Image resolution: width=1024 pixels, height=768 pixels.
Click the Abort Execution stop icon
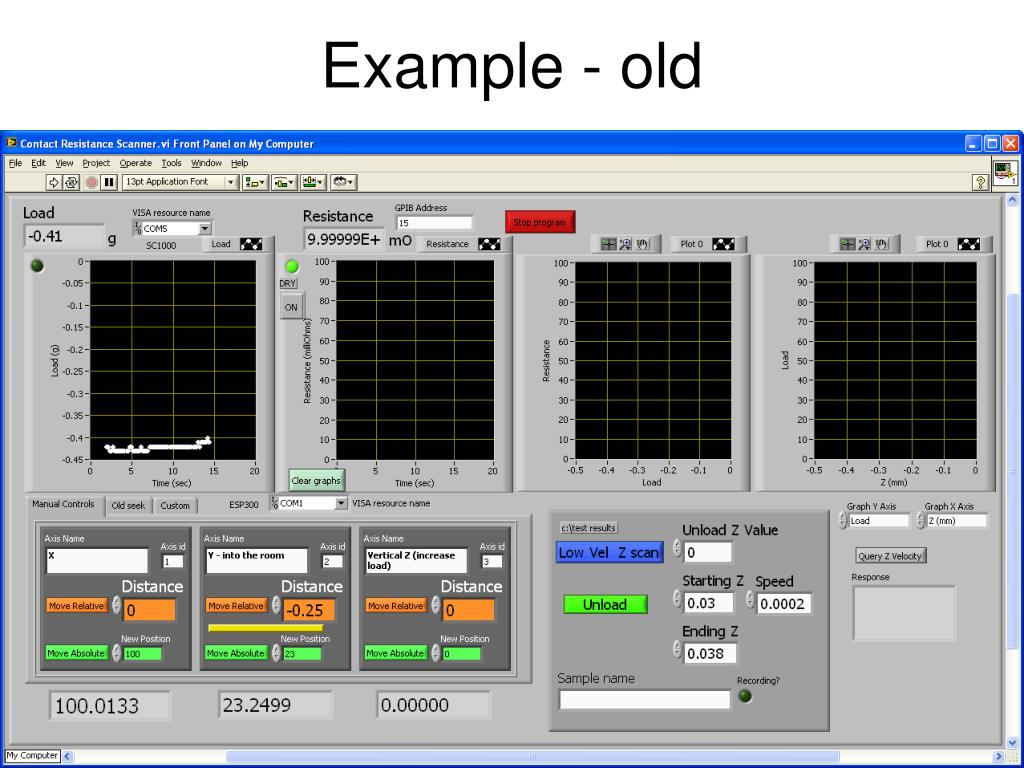coord(92,182)
